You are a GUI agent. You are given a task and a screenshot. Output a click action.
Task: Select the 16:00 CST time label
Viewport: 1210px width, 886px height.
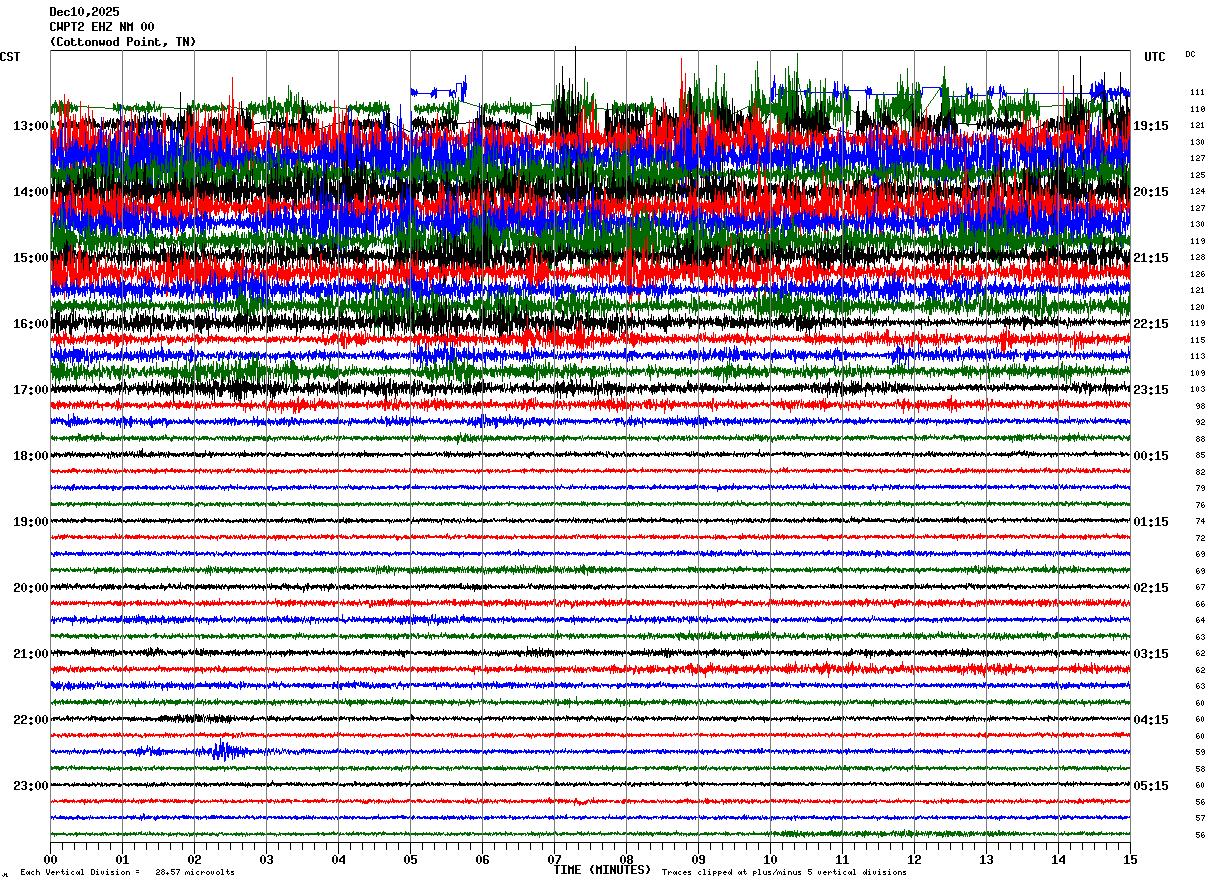click(x=30, y=324)
